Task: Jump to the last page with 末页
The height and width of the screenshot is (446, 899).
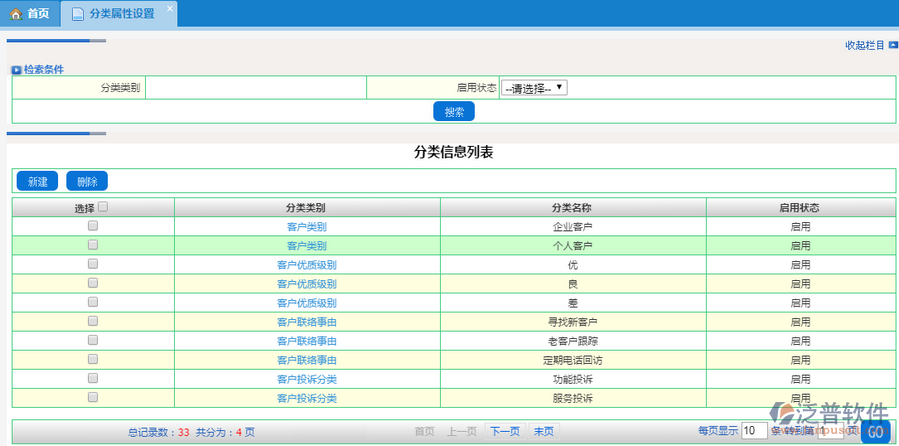Action: point(543,431)
